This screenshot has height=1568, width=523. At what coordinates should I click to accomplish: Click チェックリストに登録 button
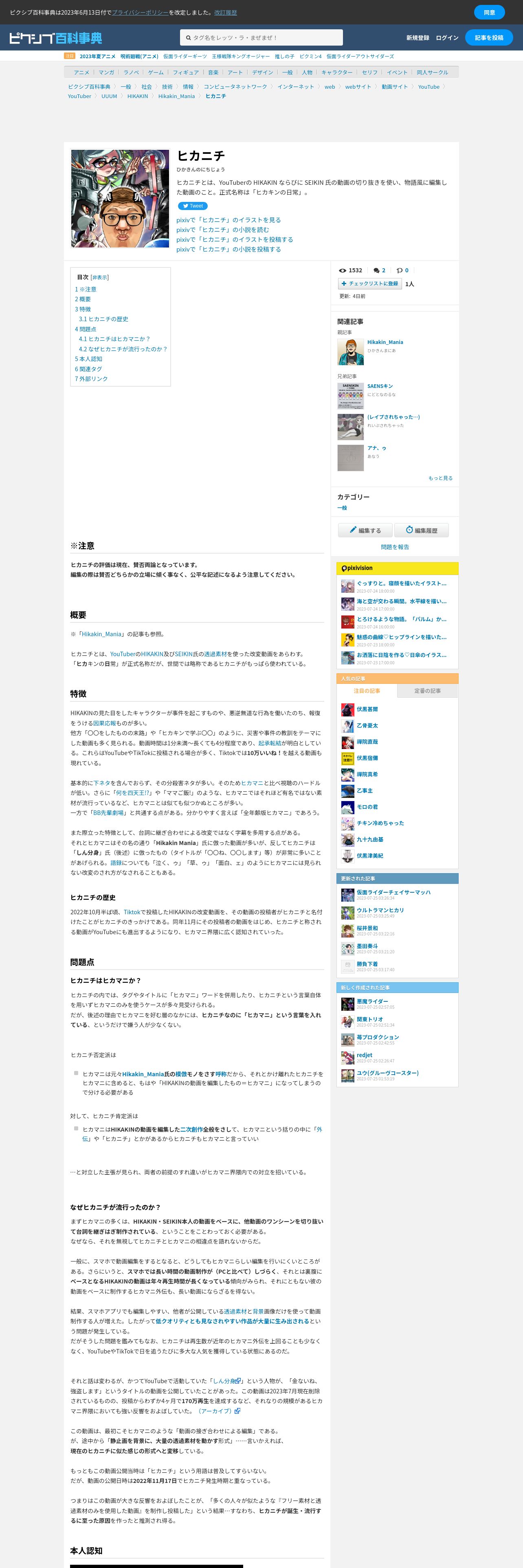369,284
